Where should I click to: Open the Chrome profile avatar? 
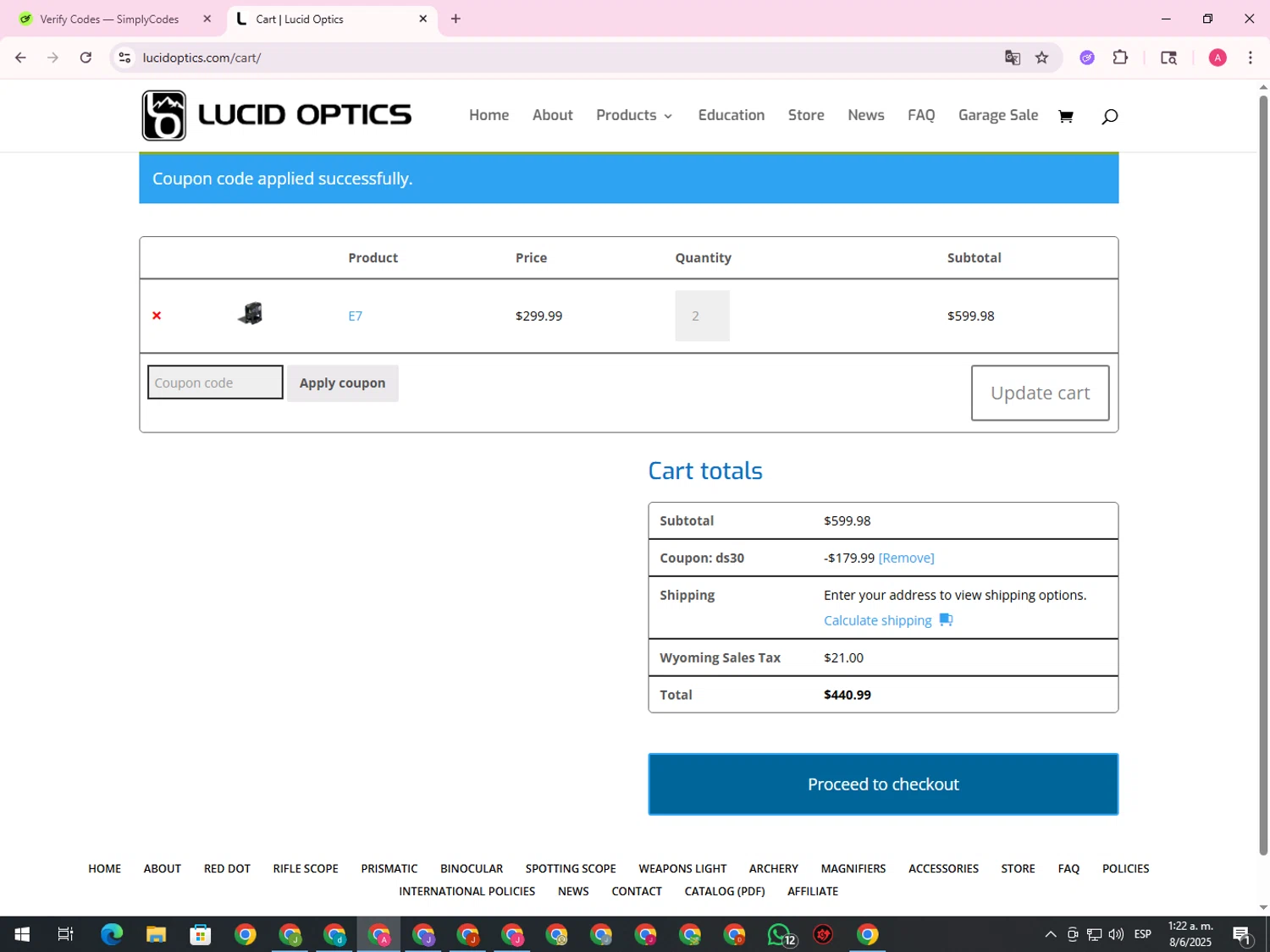[x=1218, y=58]
